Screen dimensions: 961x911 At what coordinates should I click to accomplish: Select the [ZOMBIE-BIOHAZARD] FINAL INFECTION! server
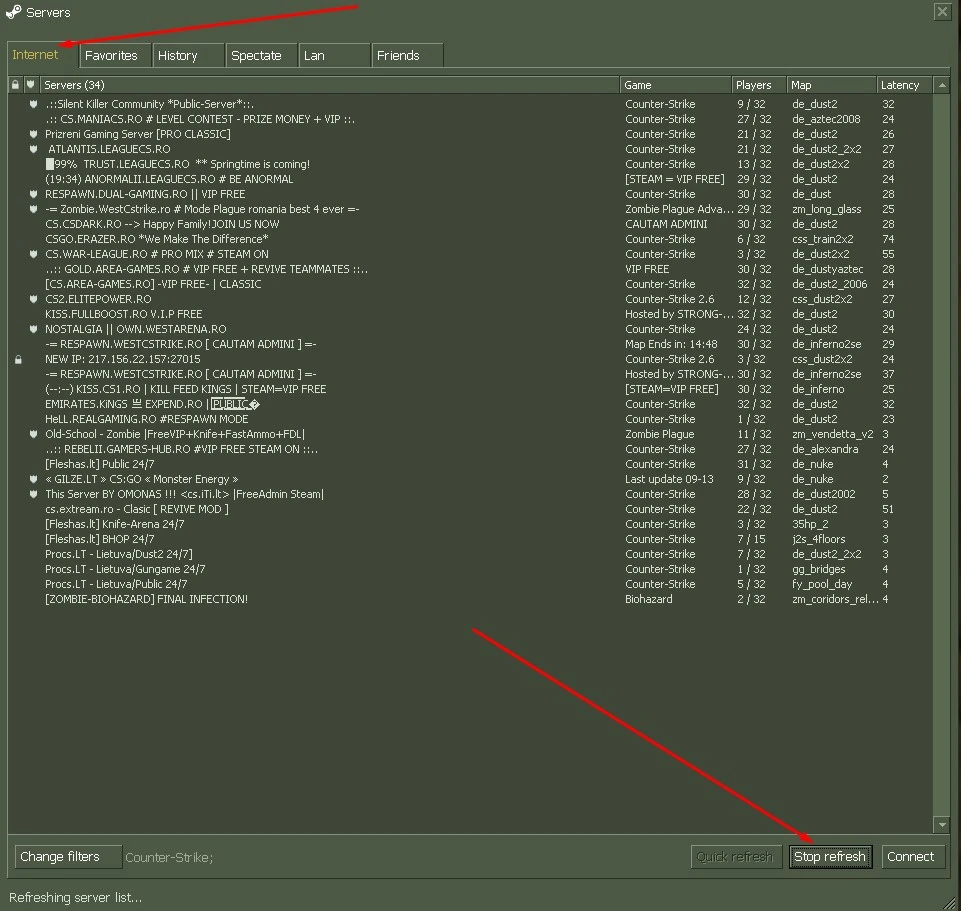click(x=470, y=600)
